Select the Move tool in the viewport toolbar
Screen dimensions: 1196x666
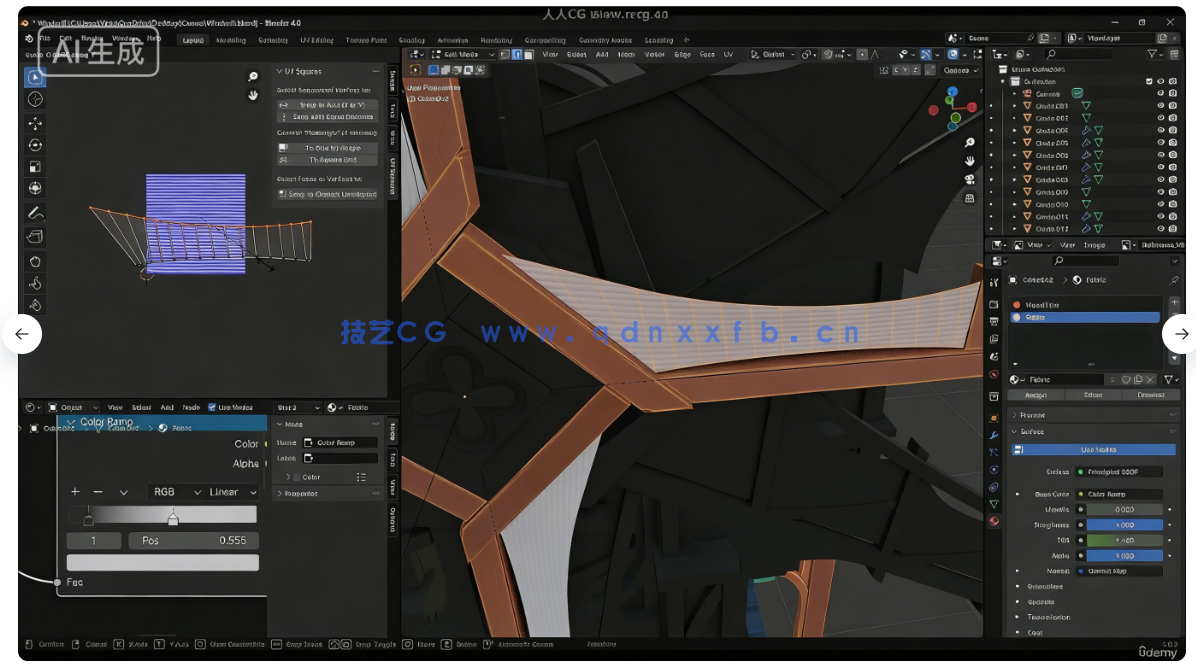[x=36, y=123]
